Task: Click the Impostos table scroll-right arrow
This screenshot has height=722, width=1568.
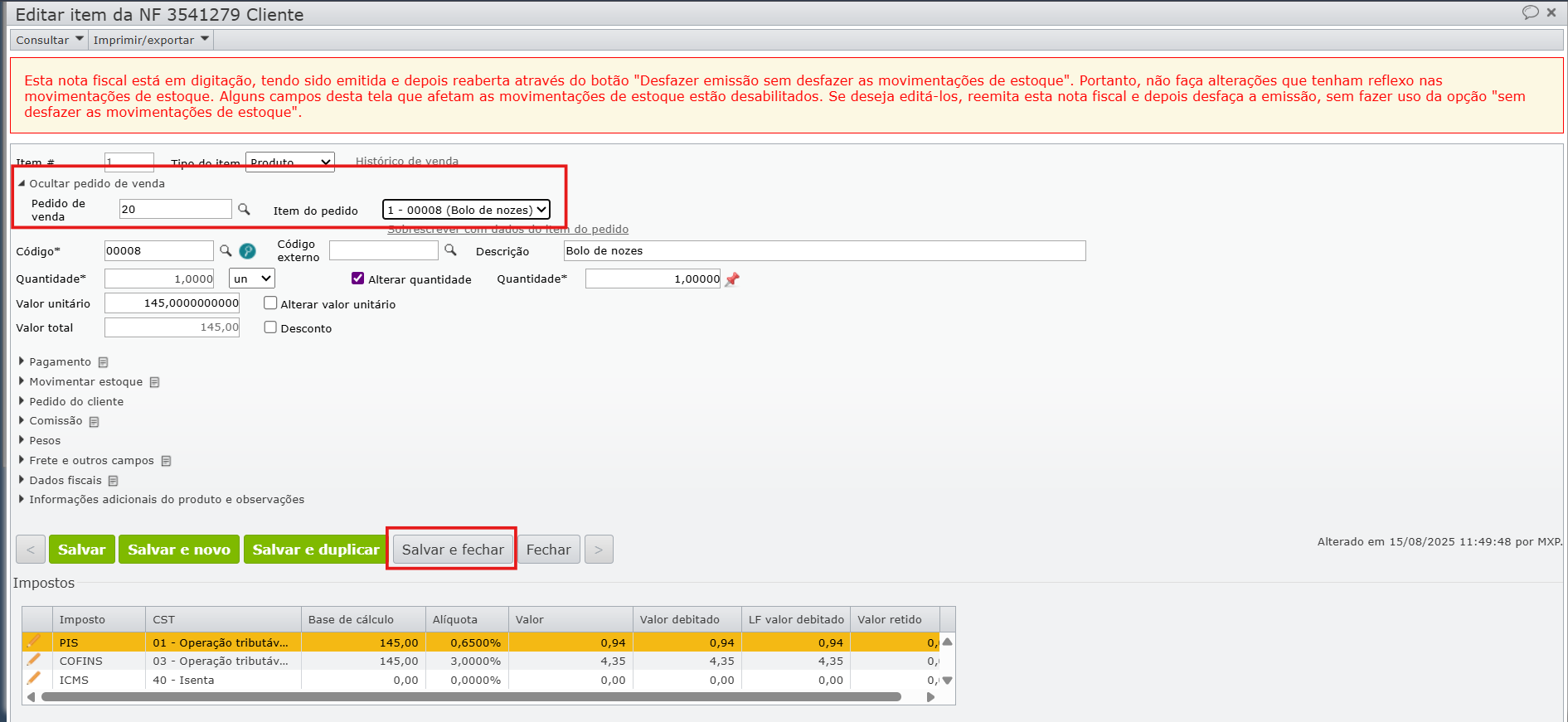Action: (x=930, y=697)
